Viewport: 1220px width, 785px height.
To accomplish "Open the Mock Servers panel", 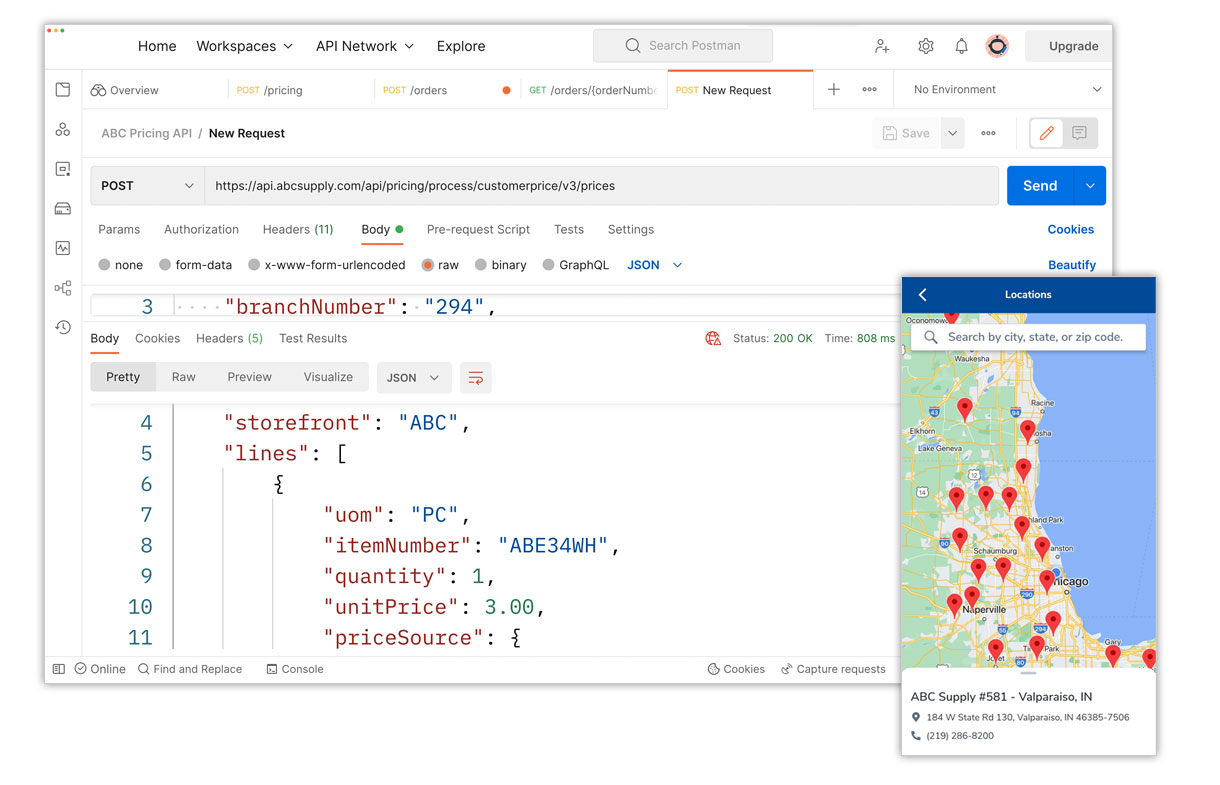I will 62,208.
